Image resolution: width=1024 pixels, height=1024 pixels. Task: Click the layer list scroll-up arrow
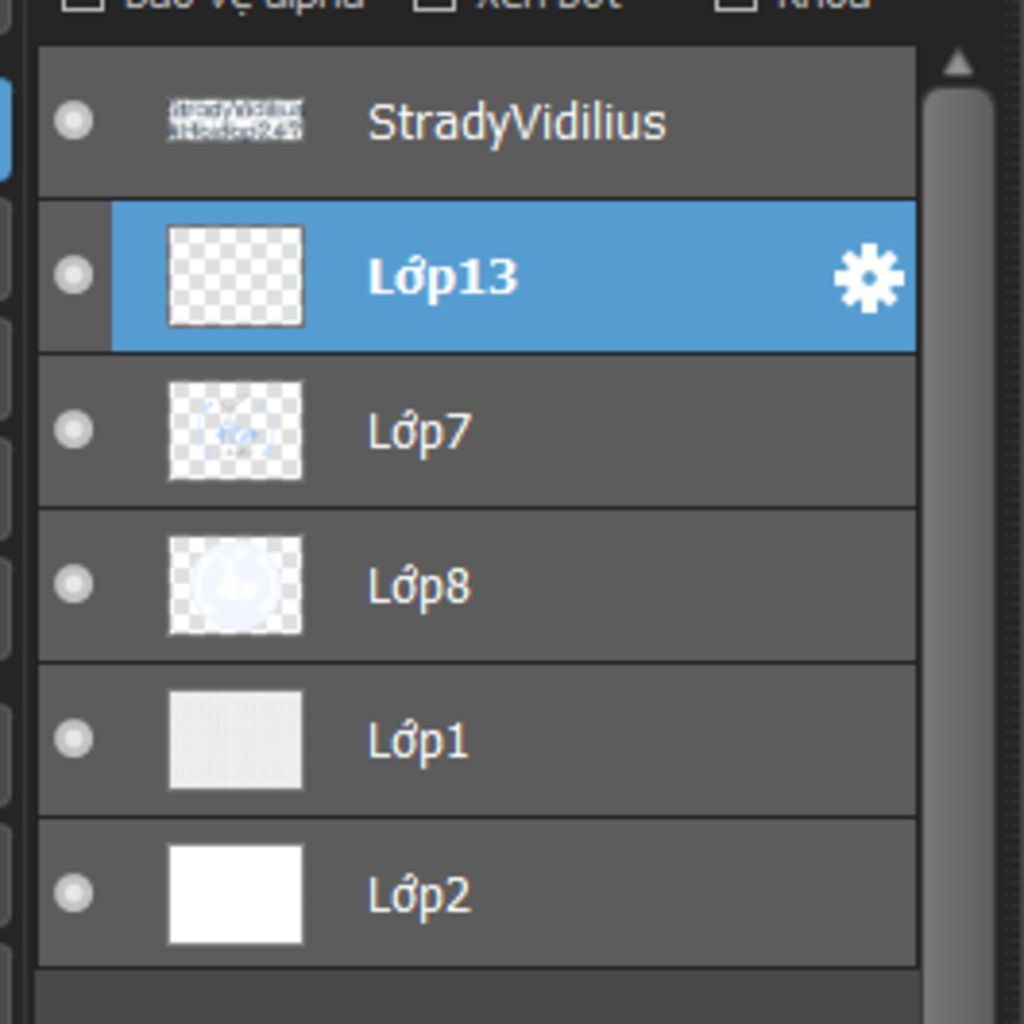point(958,63)
